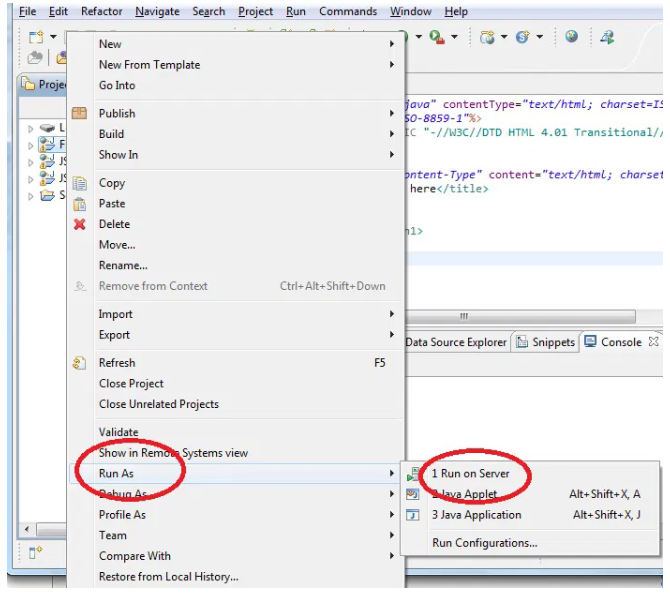Expand the first project tree node

[x=31, y=129]
